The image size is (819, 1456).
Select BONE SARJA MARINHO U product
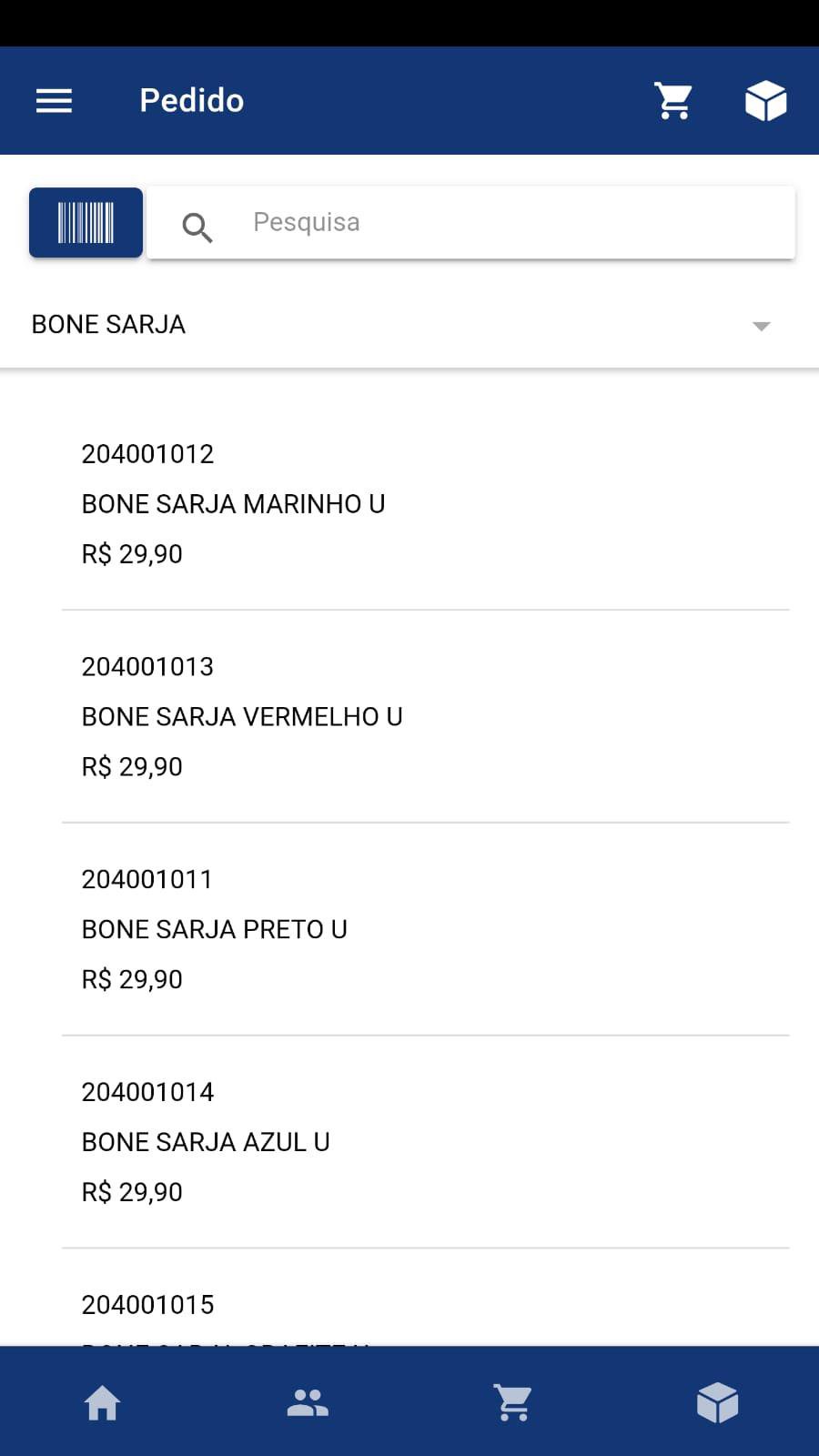pyautogui.click(x=426, y=504)
